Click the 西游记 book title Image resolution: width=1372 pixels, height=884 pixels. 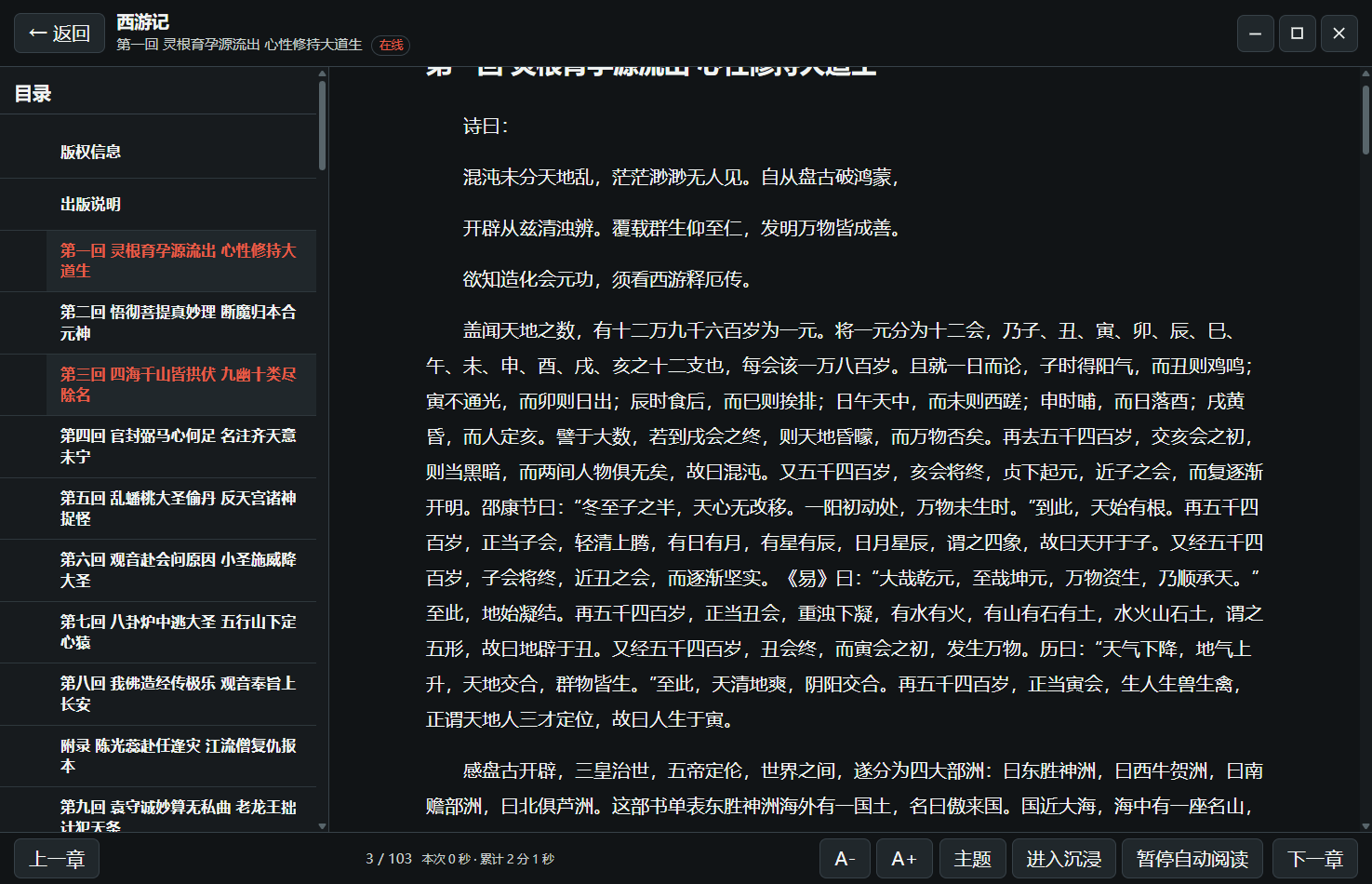[143, 22]
